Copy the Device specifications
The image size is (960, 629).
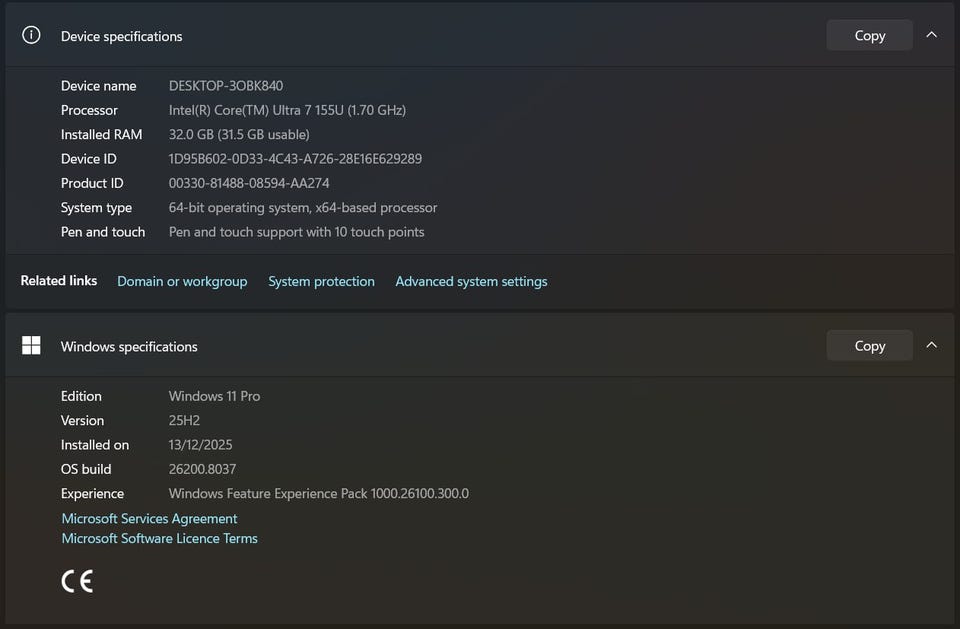pos(869,36)
